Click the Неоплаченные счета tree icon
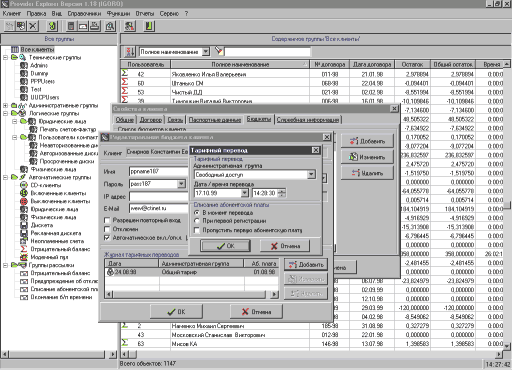 24,241
